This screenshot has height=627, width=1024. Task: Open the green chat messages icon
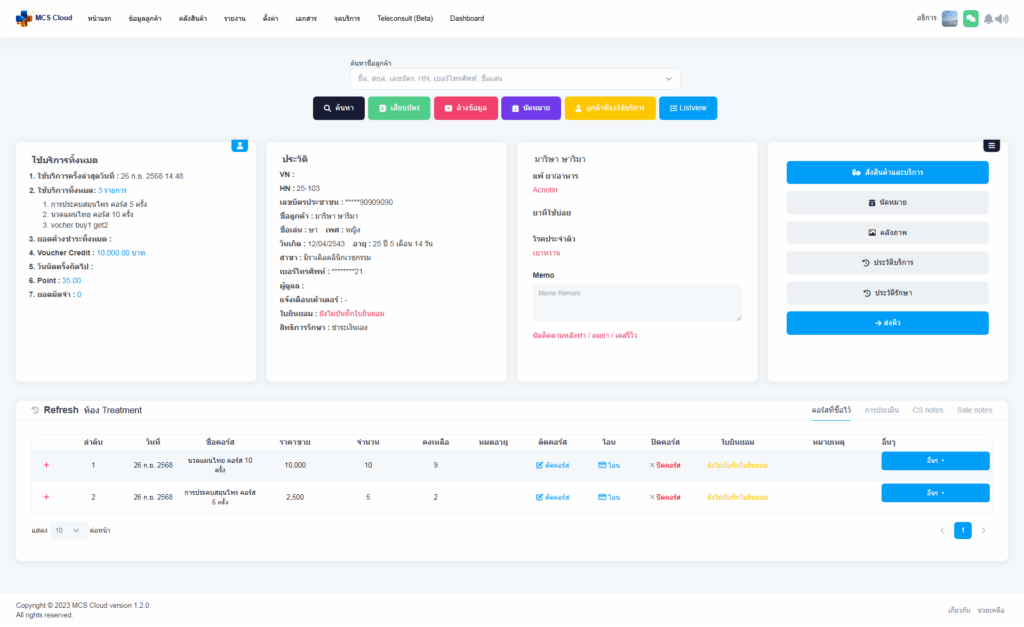970,18
